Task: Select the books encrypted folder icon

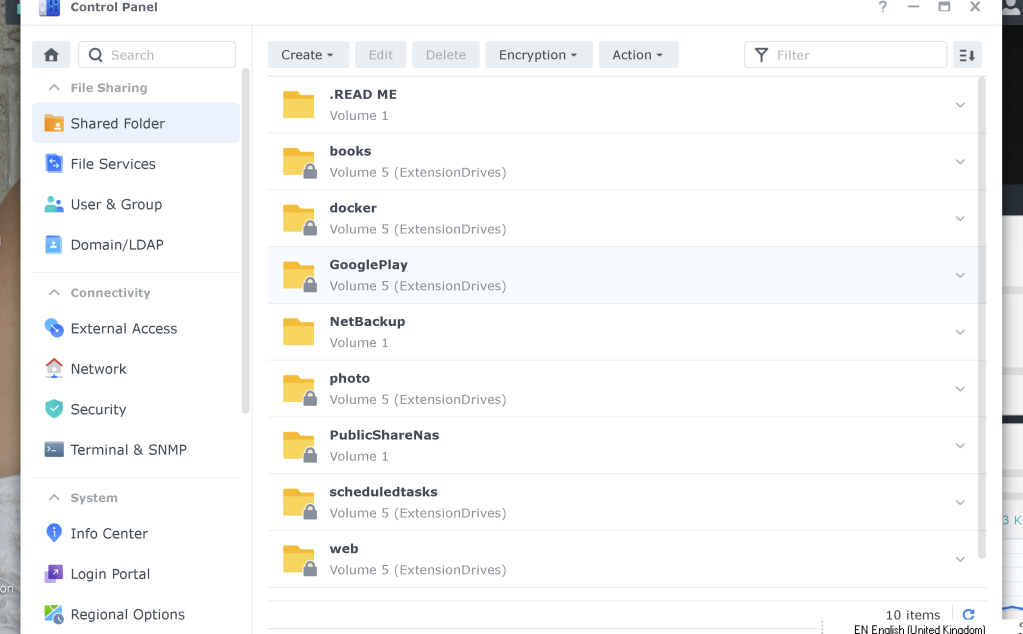Action: pyautogui.click(x=299, y=162)
